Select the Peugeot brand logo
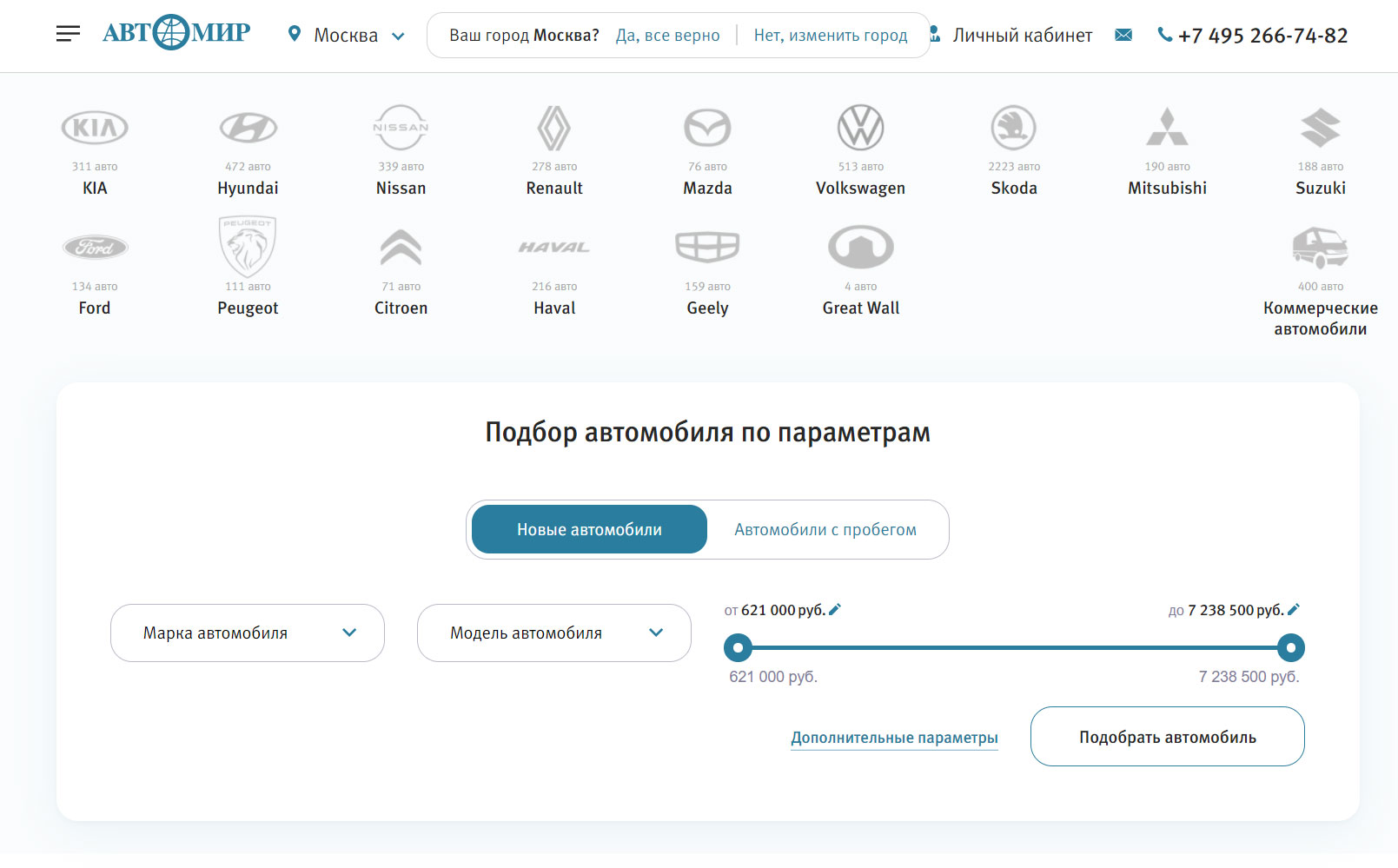This screenshot has height=868, width=1398. pos(248,247)
